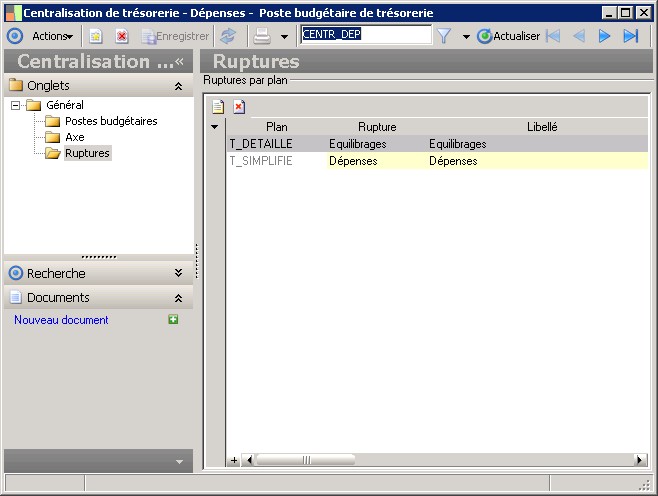Select the T_DETAILLE plan row

tap(261, 144)
